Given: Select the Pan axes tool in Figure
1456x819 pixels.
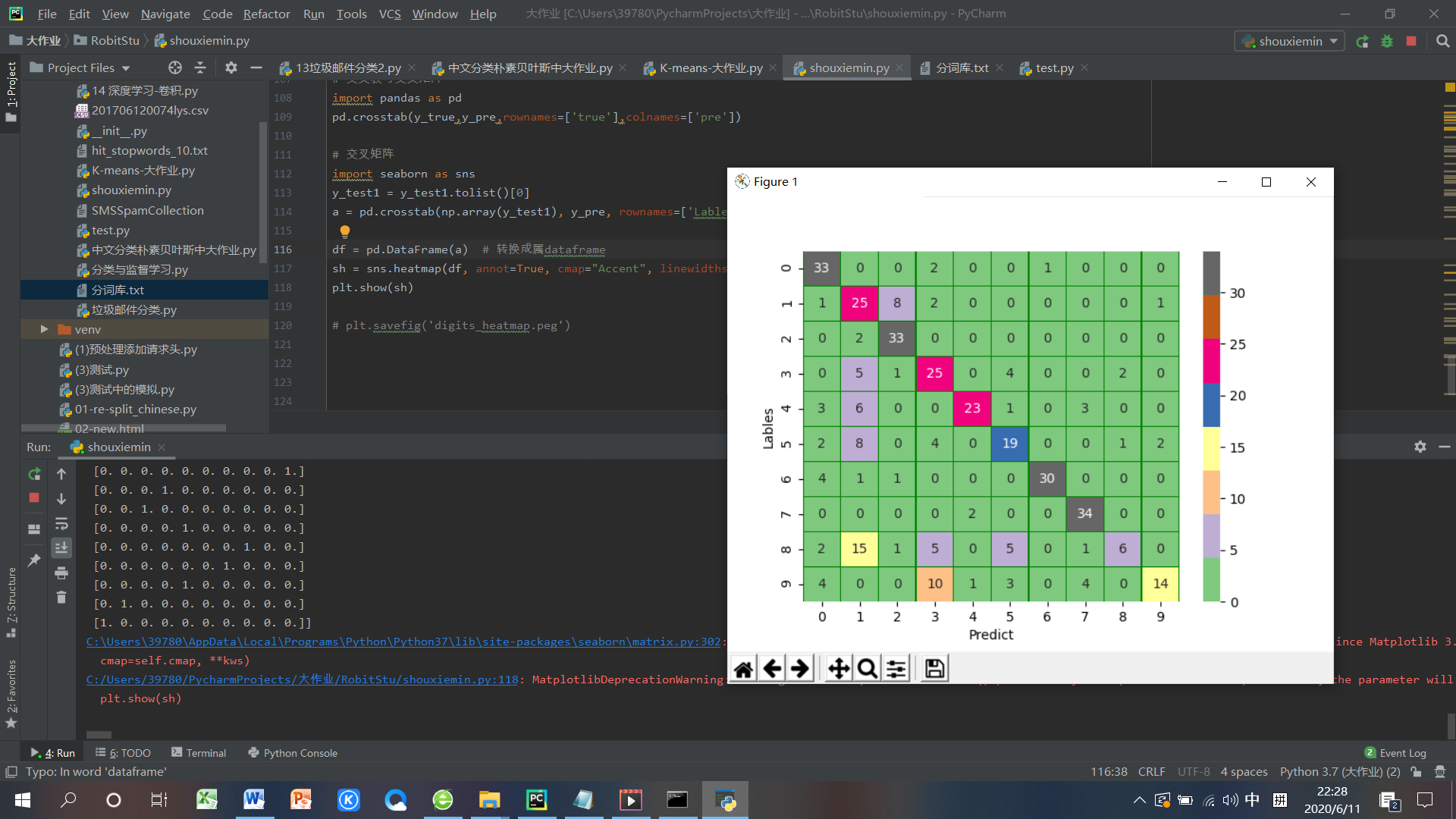Looking at the screenshot, I should pyautogui.click(x=838, y=669).
